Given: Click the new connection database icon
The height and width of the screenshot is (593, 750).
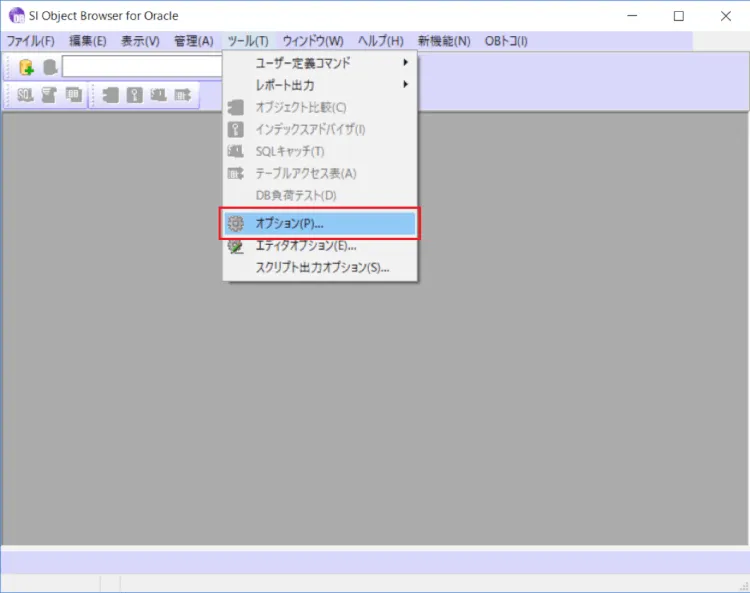Looking at the screenshot, I should [x=26, y=67].
